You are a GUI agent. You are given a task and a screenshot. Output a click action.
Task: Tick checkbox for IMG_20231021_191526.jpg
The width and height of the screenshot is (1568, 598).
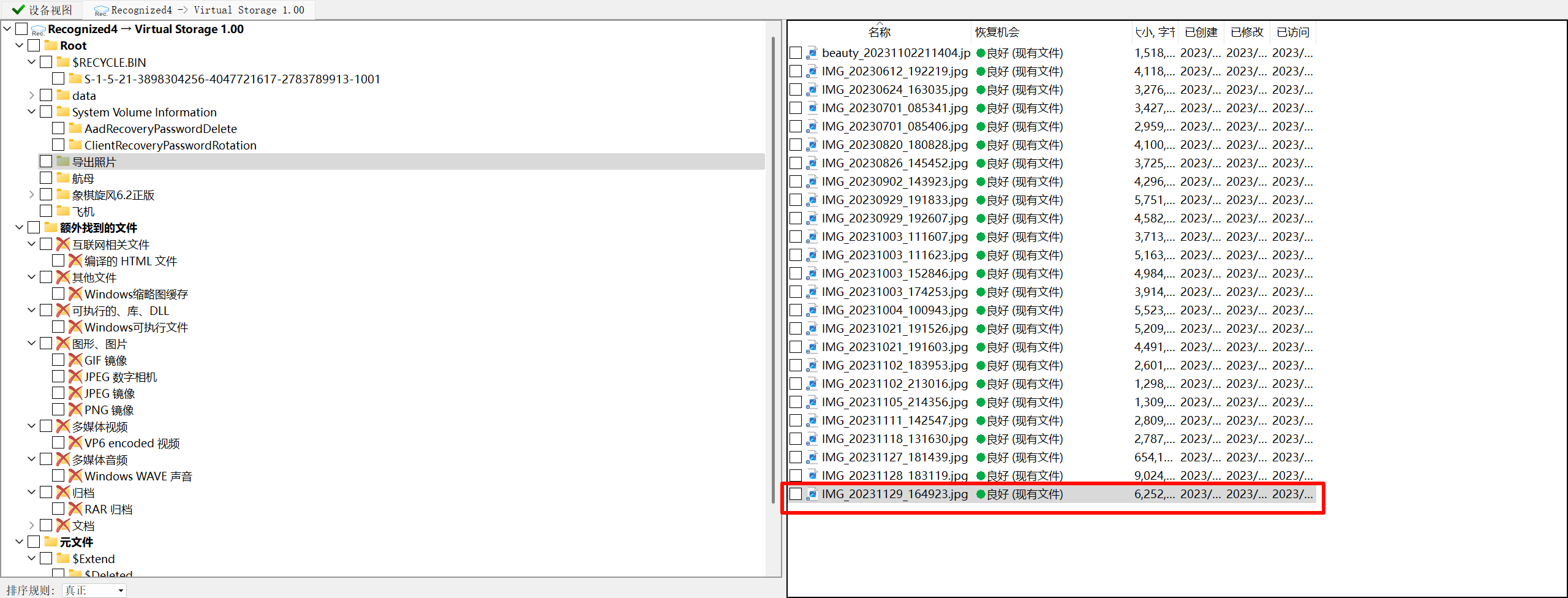click(x=796, y=329)
